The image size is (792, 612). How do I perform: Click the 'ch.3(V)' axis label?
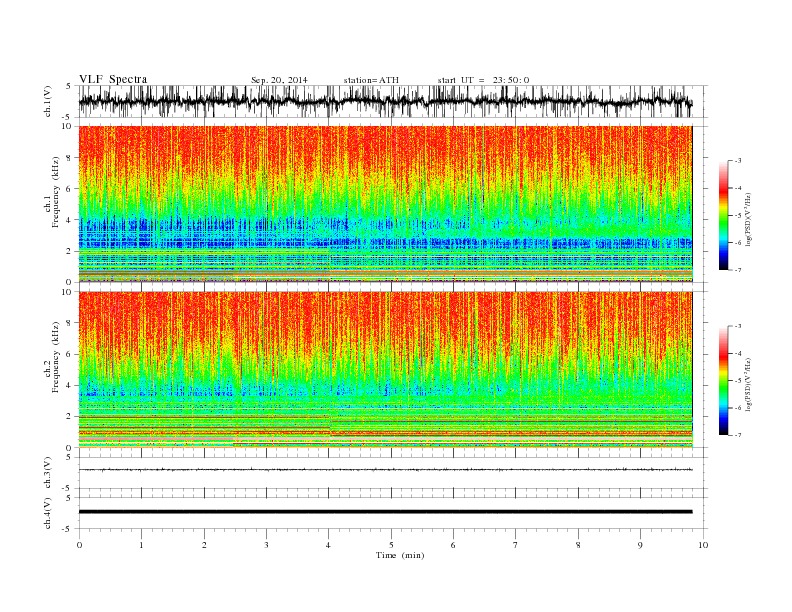pyautogui.click(x=47, y=473)
